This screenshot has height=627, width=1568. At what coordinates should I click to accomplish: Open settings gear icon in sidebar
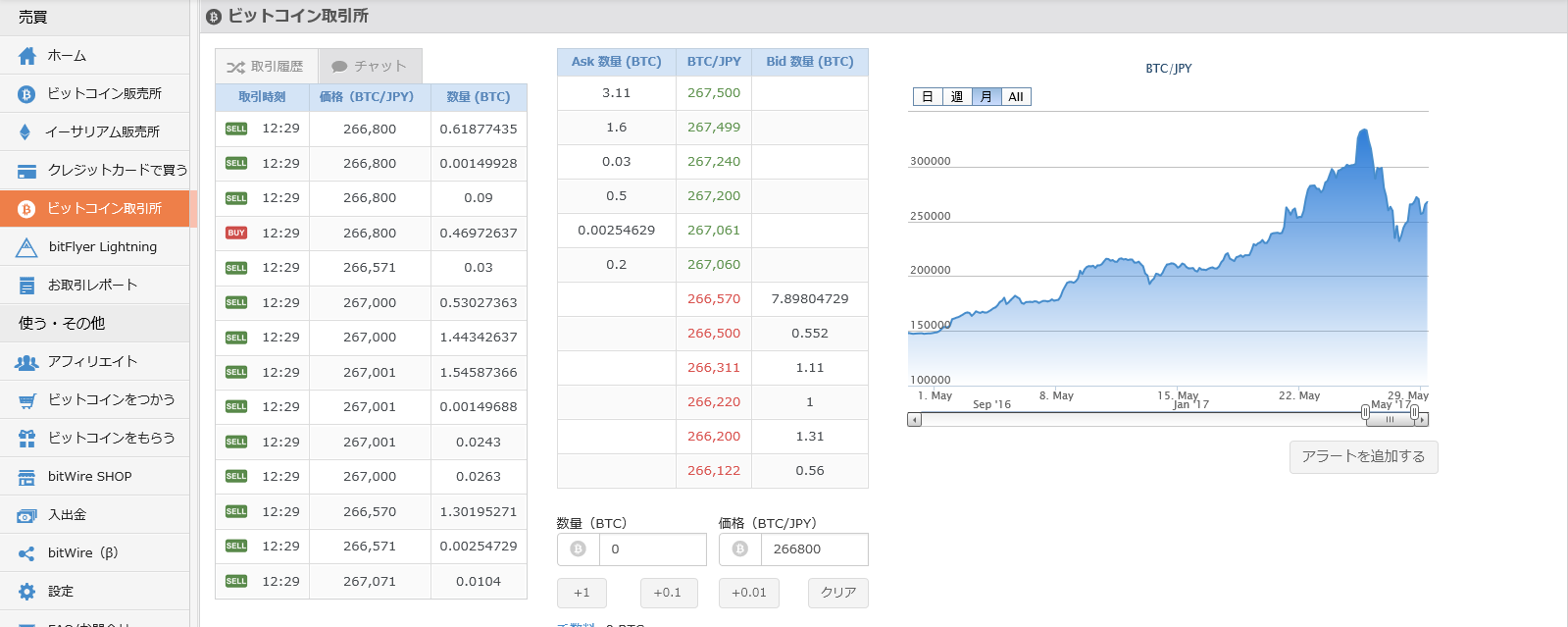[26, 592]
